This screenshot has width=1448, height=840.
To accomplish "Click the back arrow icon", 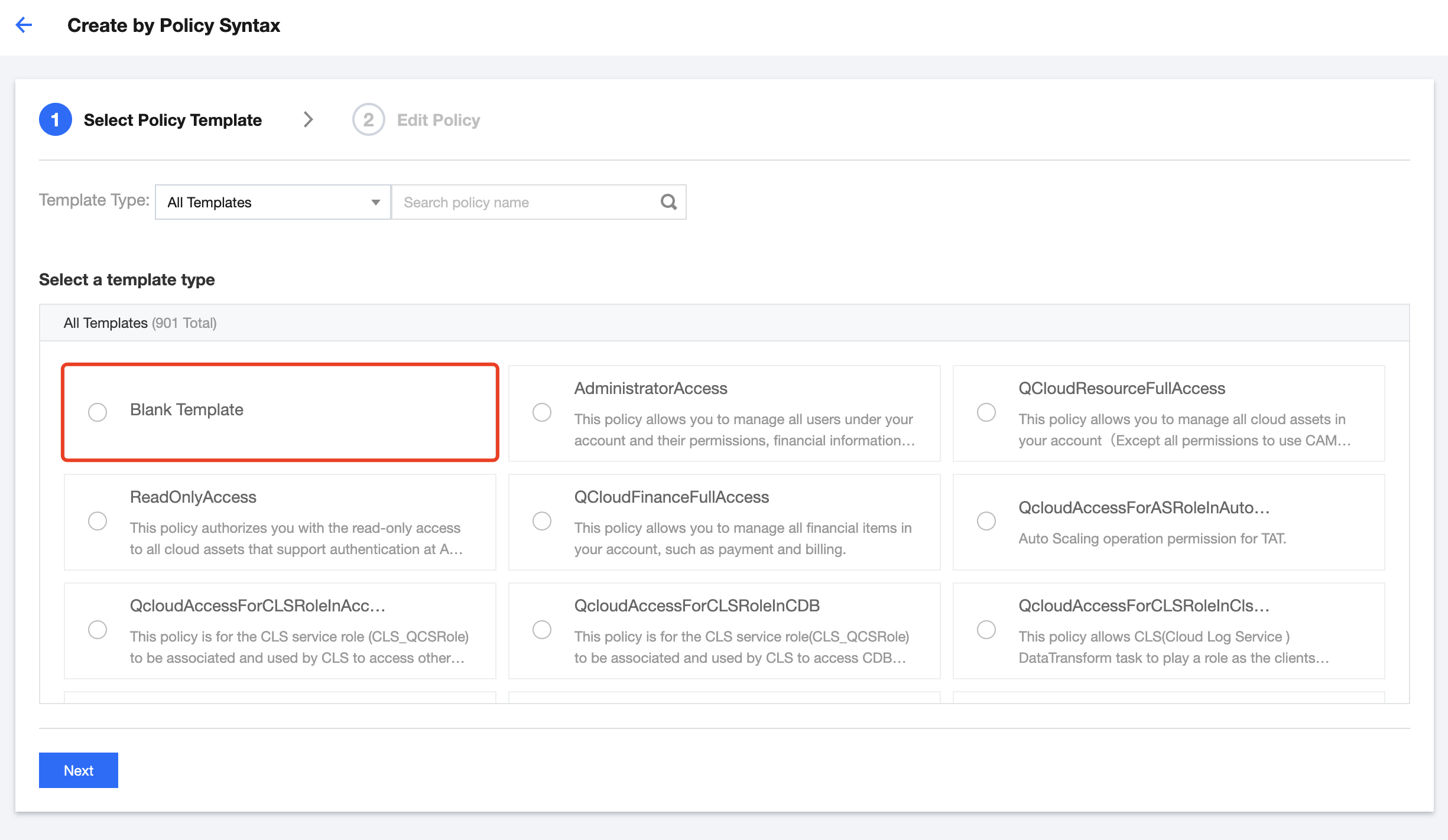I will 24,25.
